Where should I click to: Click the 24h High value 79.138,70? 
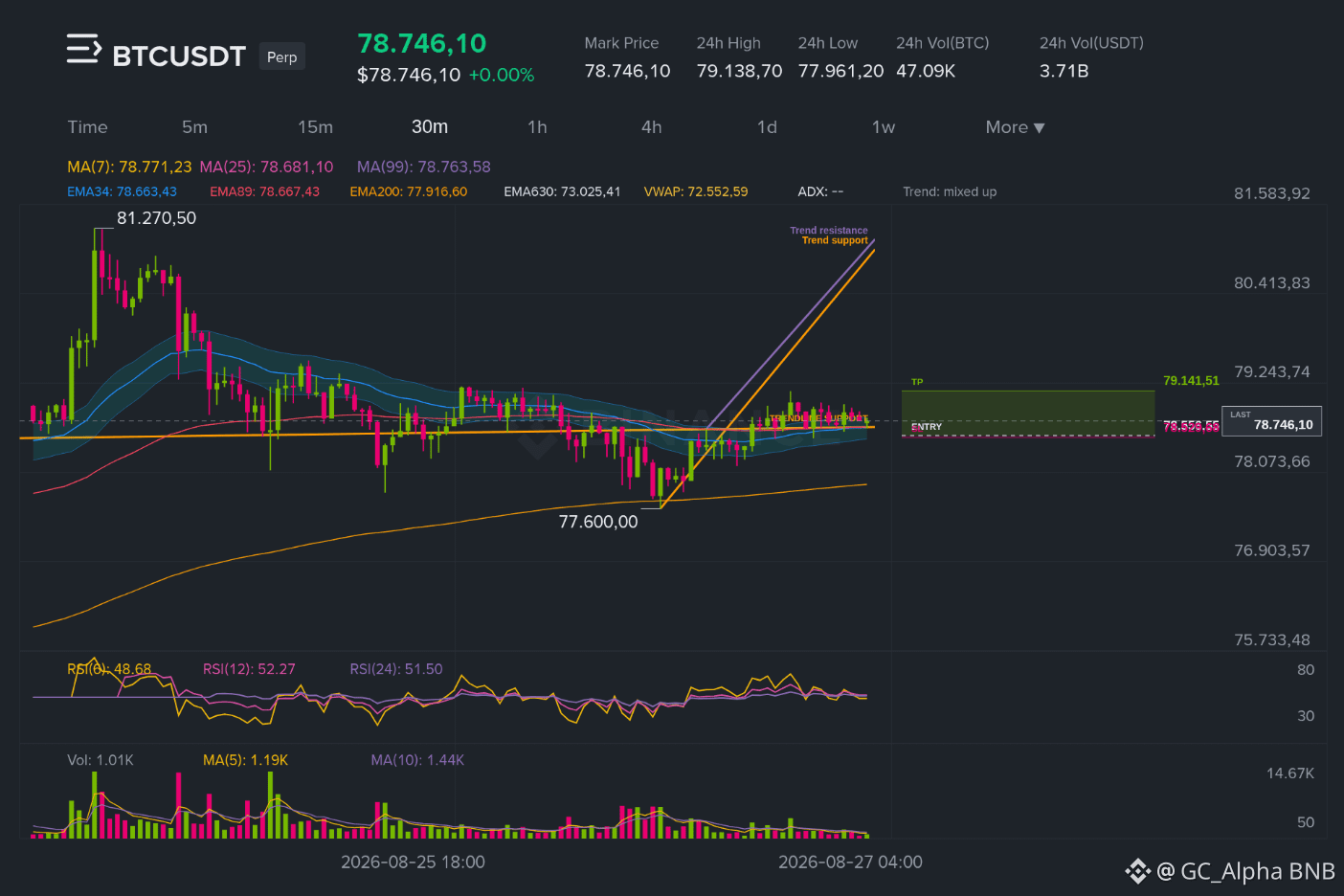[739, 71]
